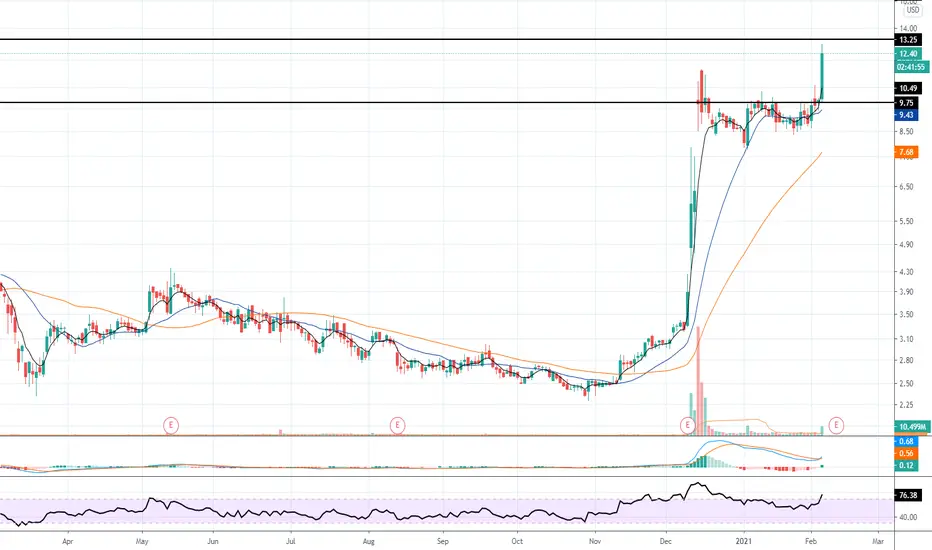Click the RSI axis value 40.00
Screen dimensions: 932x550
click(908, 517)
